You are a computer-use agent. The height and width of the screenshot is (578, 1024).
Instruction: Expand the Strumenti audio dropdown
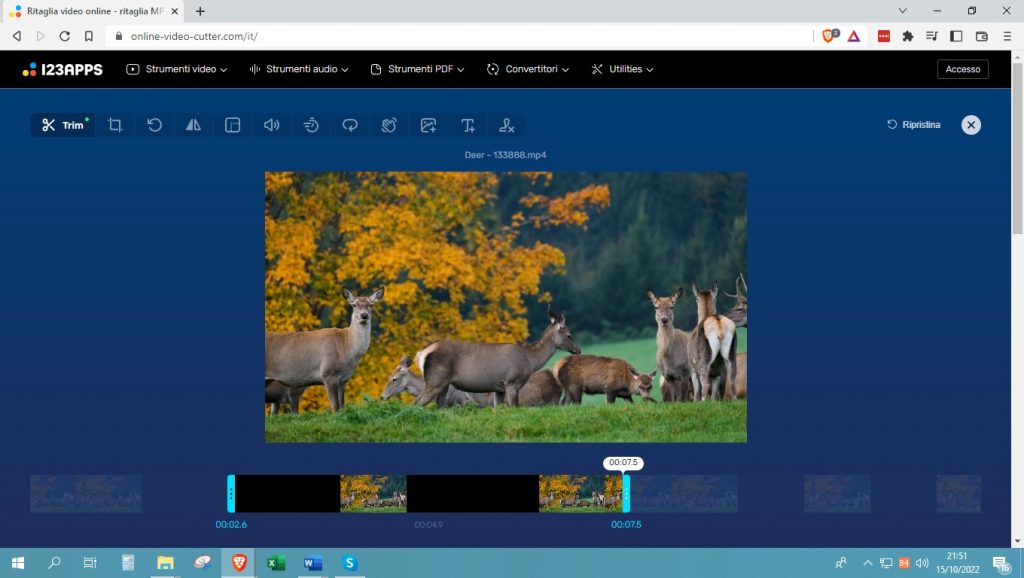(298, 69)
